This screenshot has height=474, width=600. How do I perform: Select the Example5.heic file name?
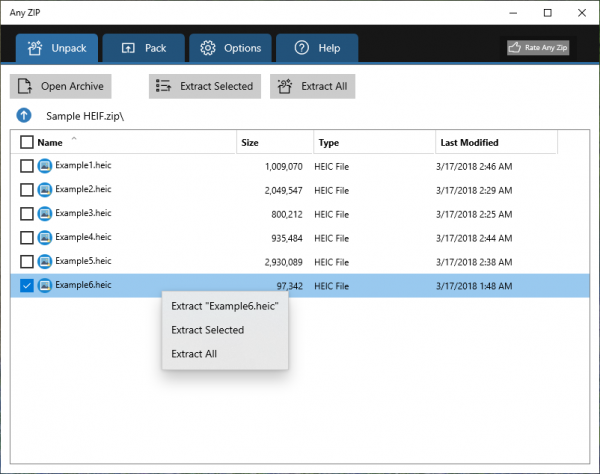point(83,261)
